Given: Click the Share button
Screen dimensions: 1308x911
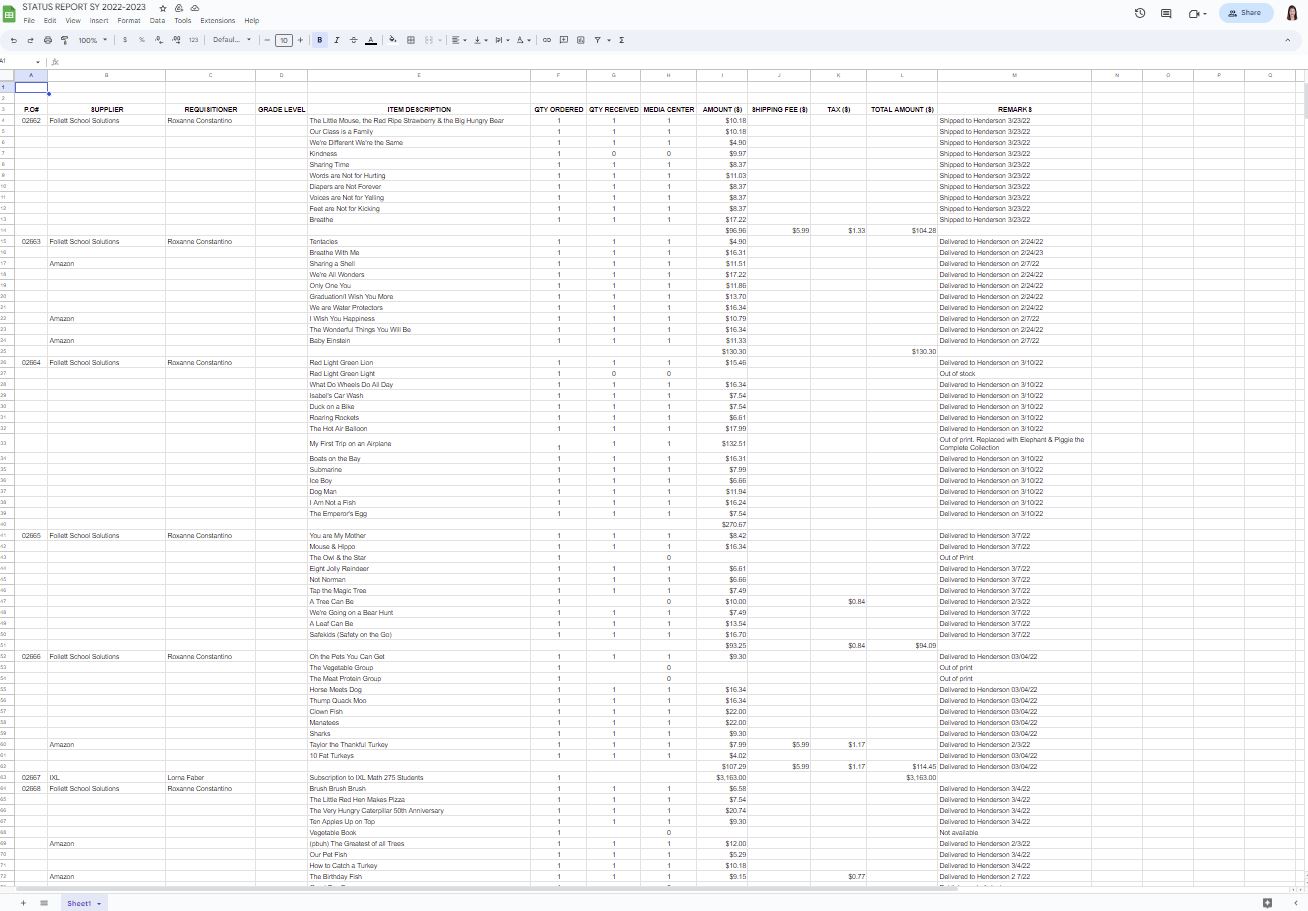Looking at the screenshot, I should 1245,13.
